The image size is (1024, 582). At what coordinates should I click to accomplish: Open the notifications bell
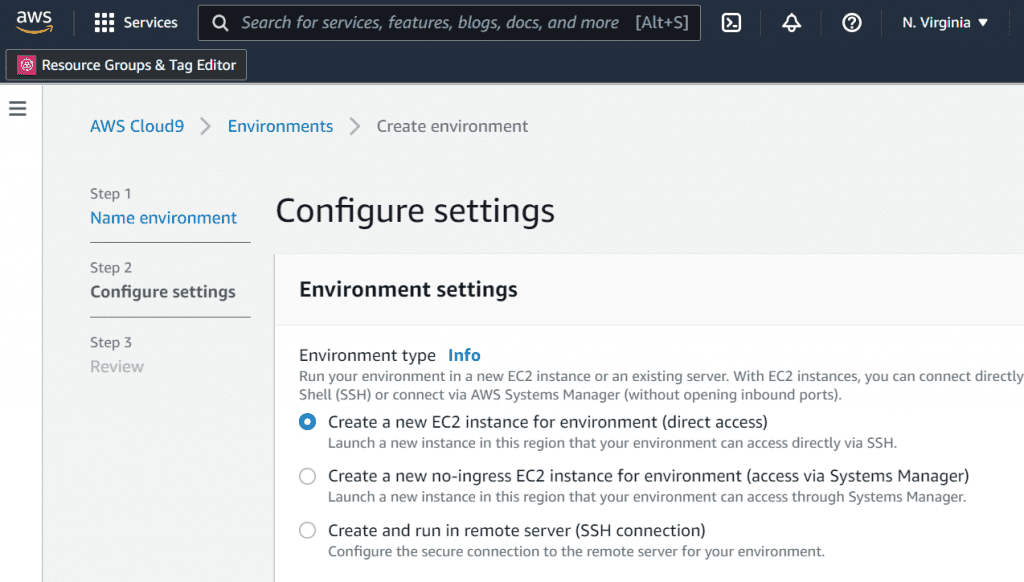coord(791,22)
